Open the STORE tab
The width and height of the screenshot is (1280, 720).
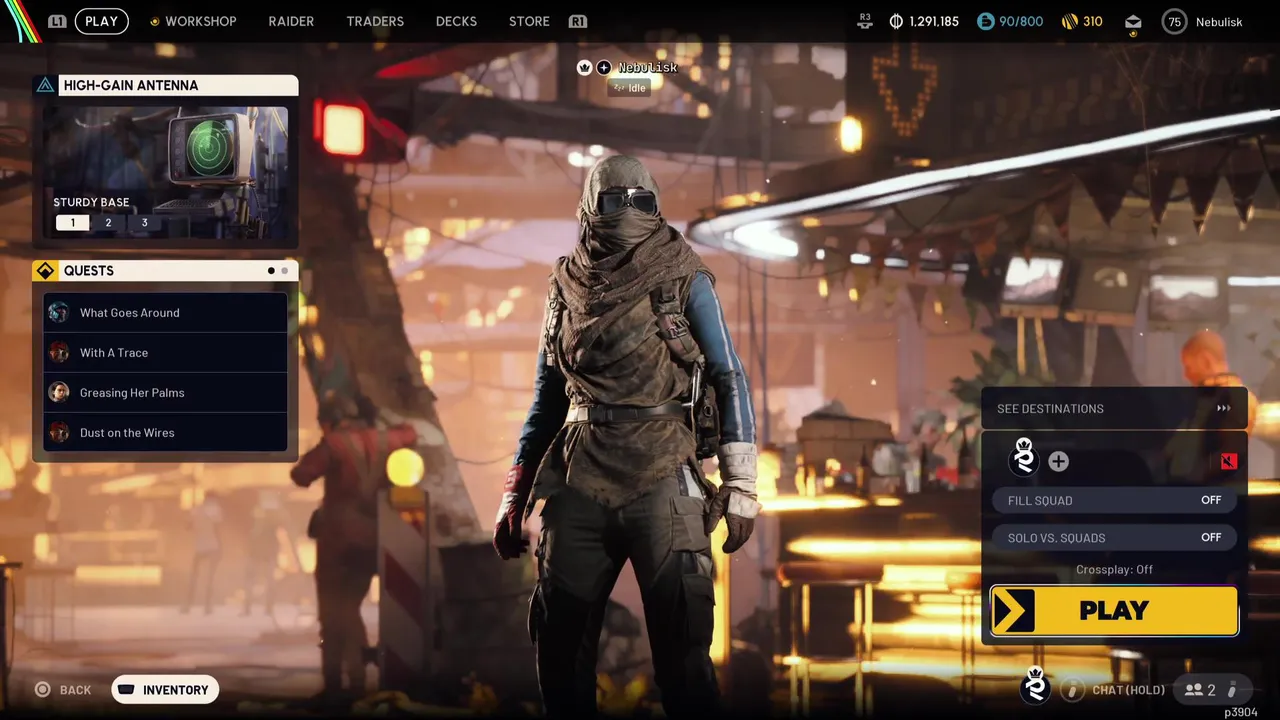[529, 21]
